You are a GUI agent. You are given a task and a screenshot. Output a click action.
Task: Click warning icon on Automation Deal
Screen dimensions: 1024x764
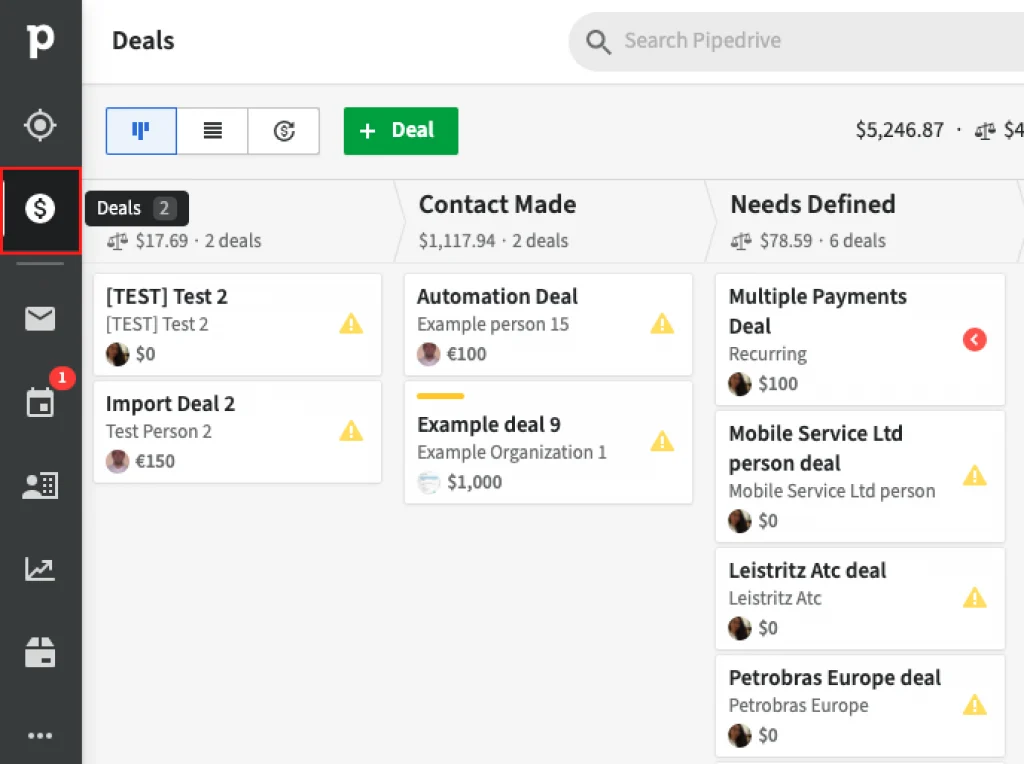[662, 323]
